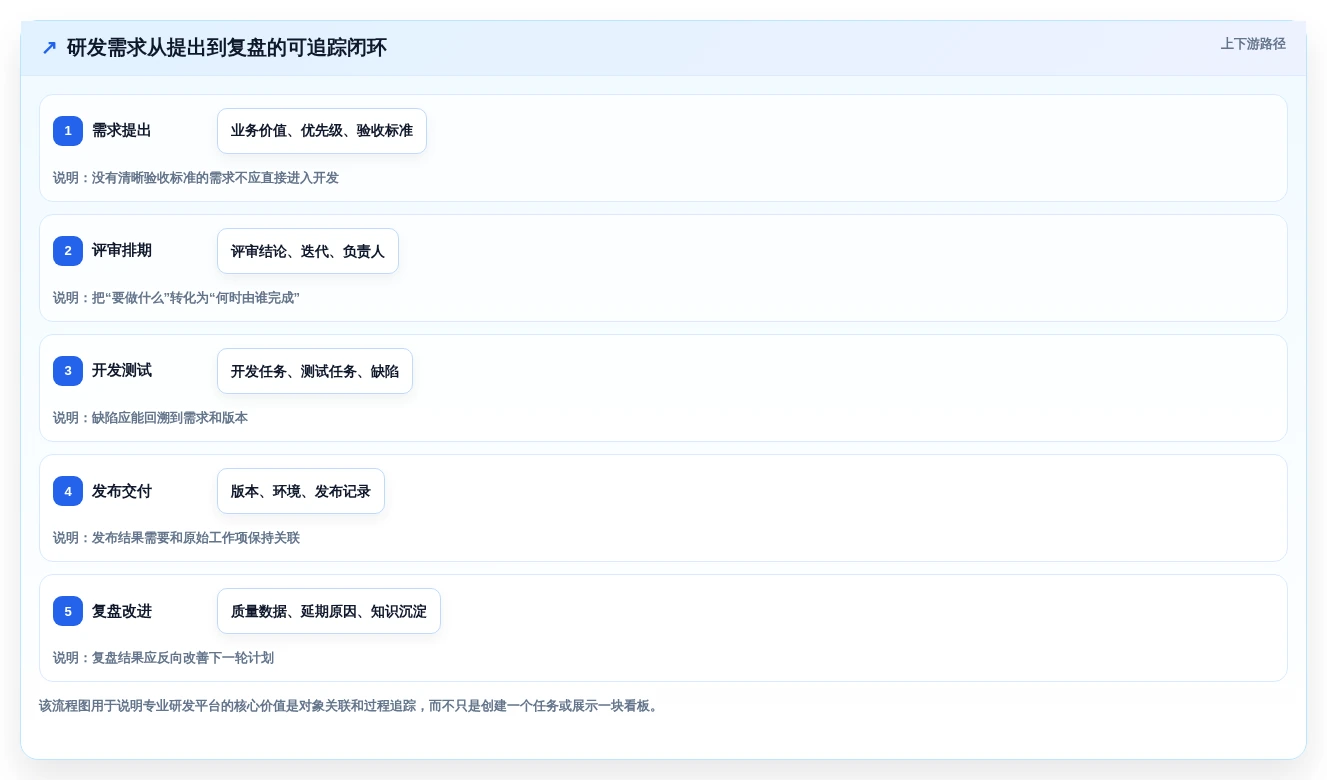
Task: Click the 需求提出 step name
Action: (122, 131)
